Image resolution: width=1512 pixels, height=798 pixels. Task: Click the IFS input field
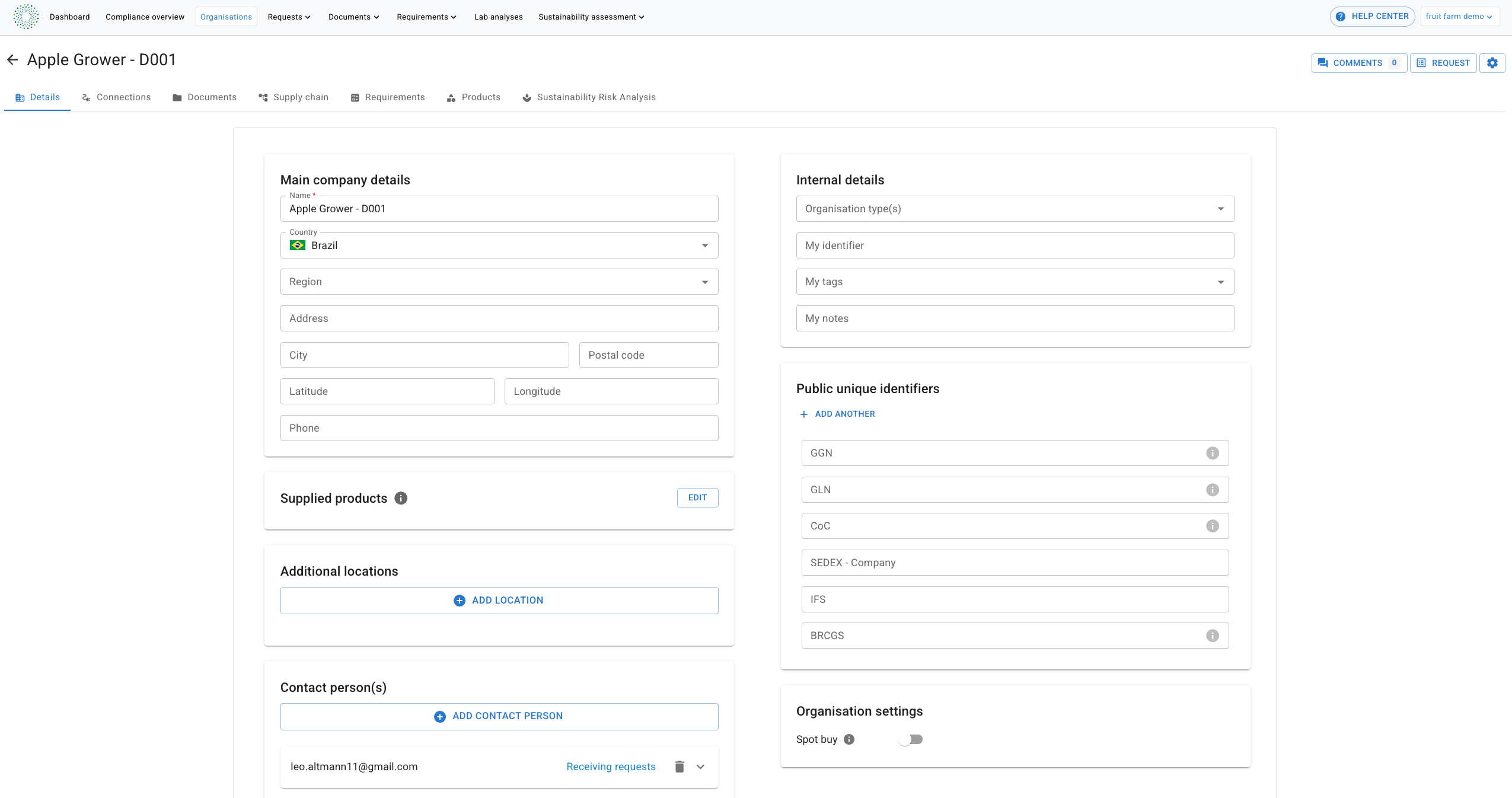pos(1015,599)
